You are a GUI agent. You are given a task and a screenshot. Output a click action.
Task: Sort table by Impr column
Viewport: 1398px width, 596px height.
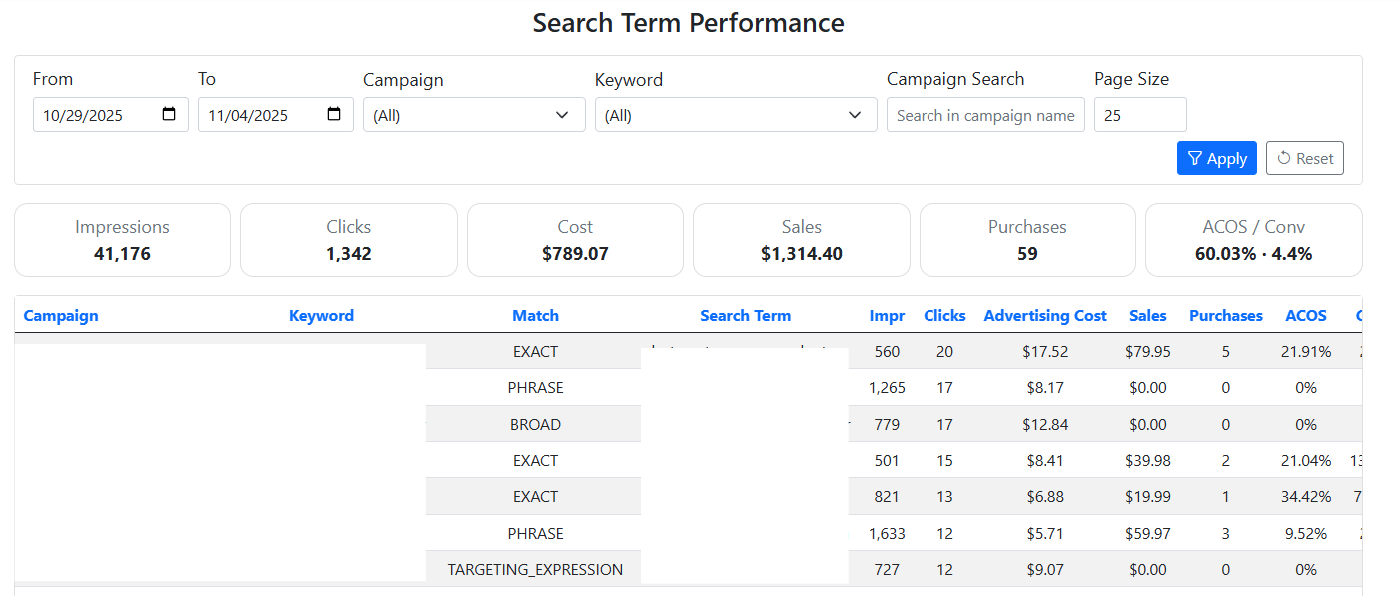pos(887,315)
